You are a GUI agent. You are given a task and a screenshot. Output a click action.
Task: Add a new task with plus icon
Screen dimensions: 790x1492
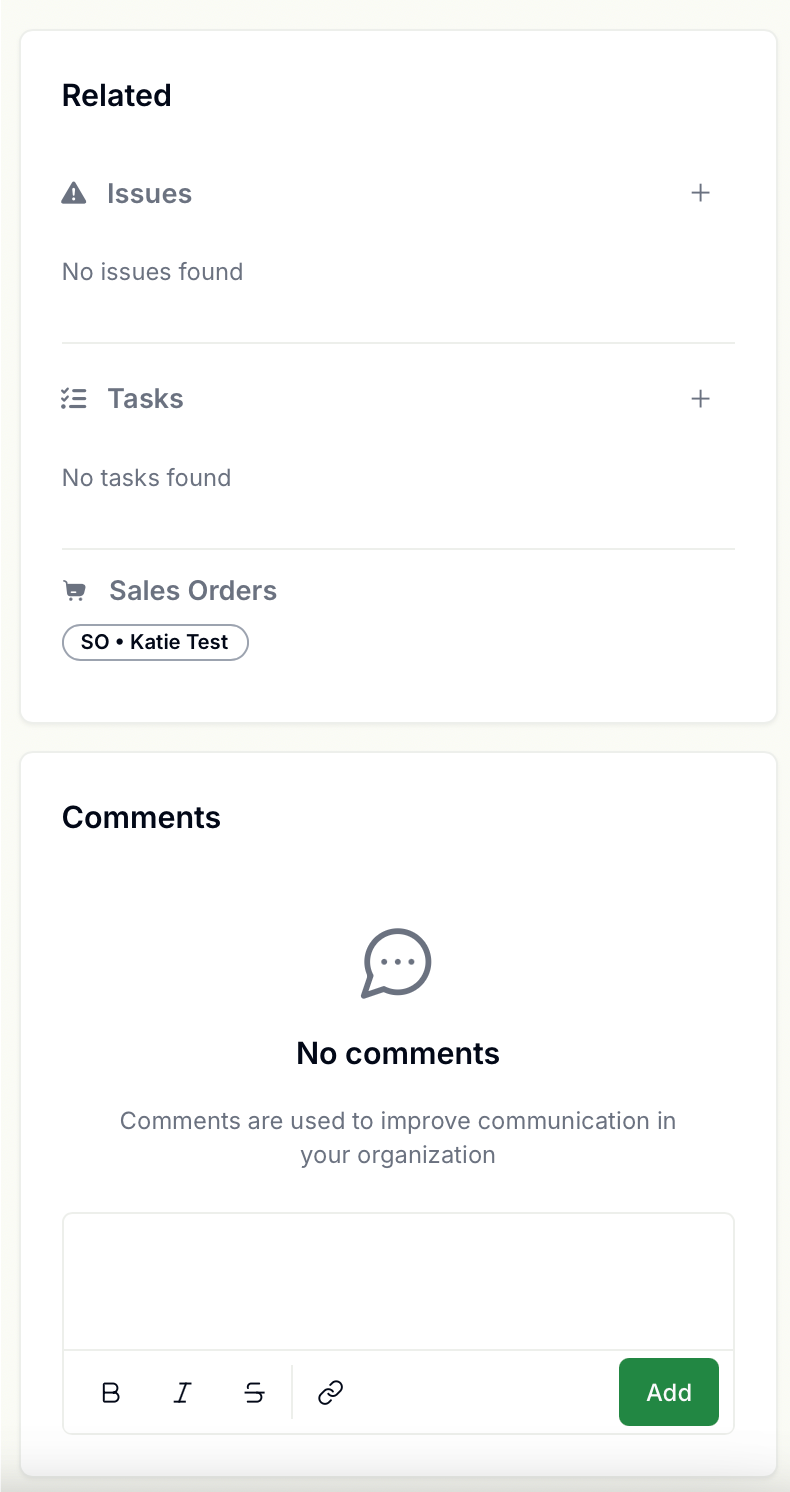click(x=701, y=399)
